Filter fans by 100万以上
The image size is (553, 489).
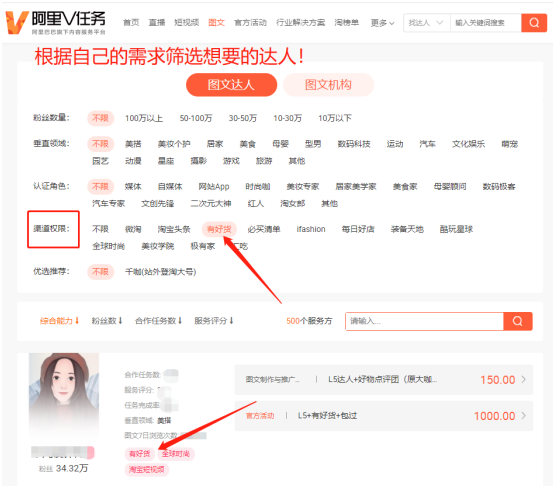pyautogui.click(x=144, y=118)
